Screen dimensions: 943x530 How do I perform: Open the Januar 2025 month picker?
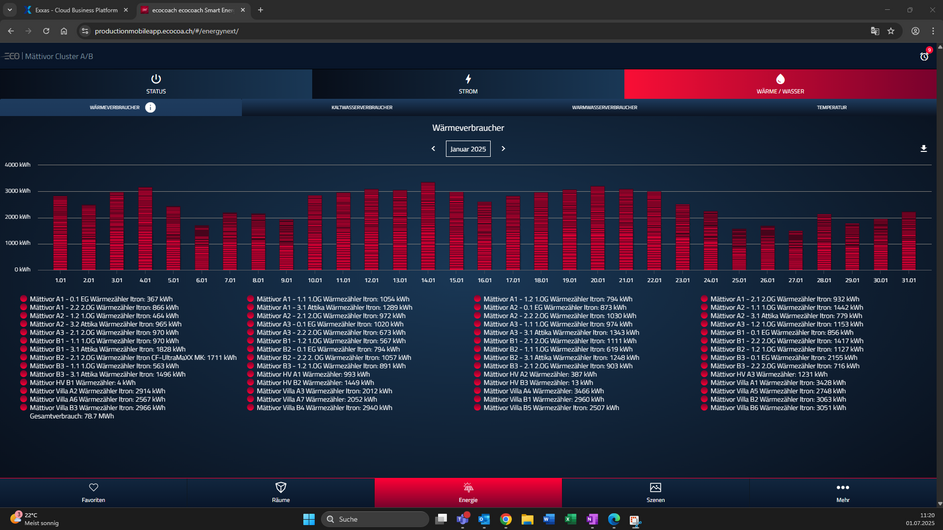(x=468, y=149)
